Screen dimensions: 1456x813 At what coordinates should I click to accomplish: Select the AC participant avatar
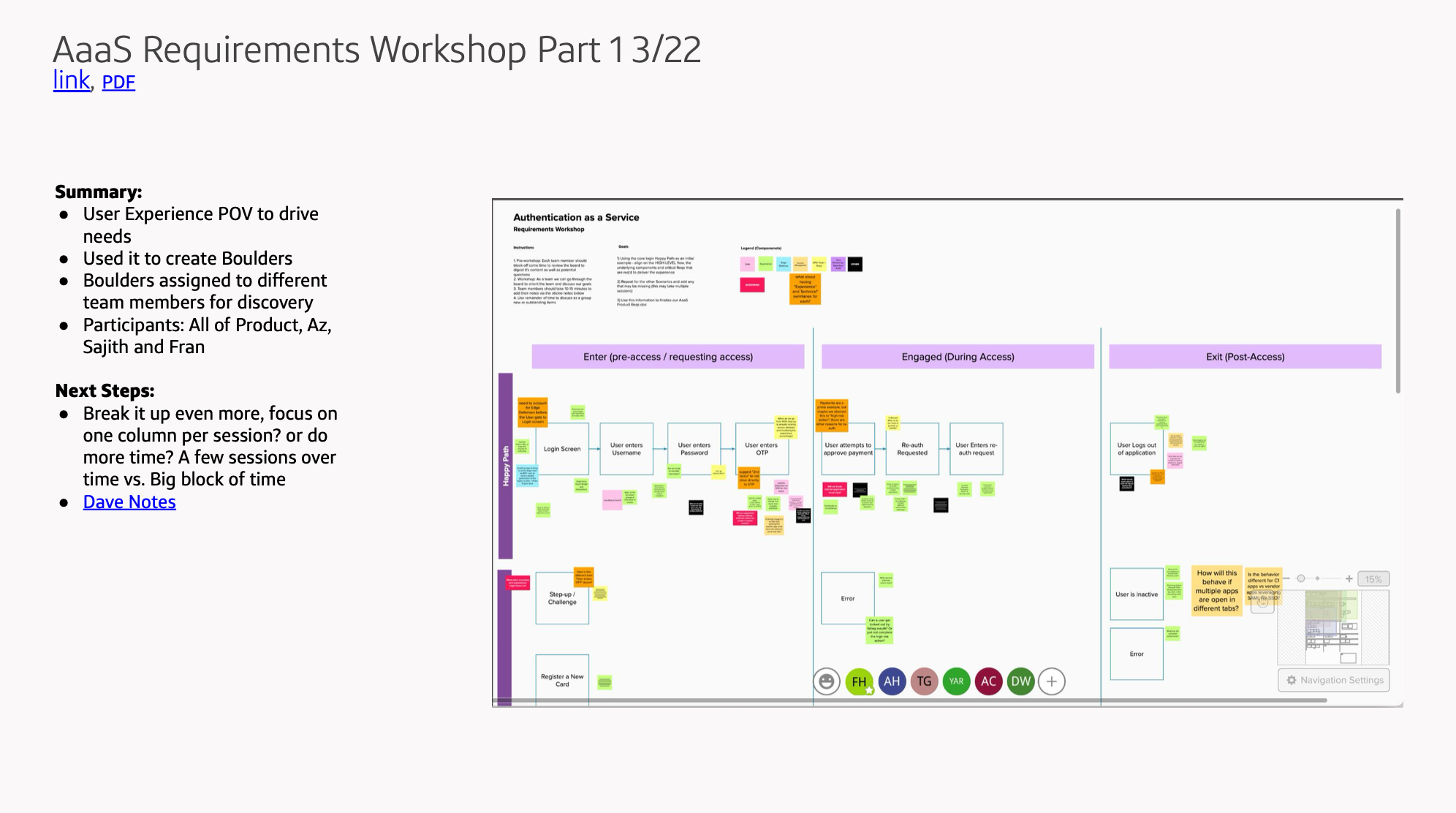988,681
